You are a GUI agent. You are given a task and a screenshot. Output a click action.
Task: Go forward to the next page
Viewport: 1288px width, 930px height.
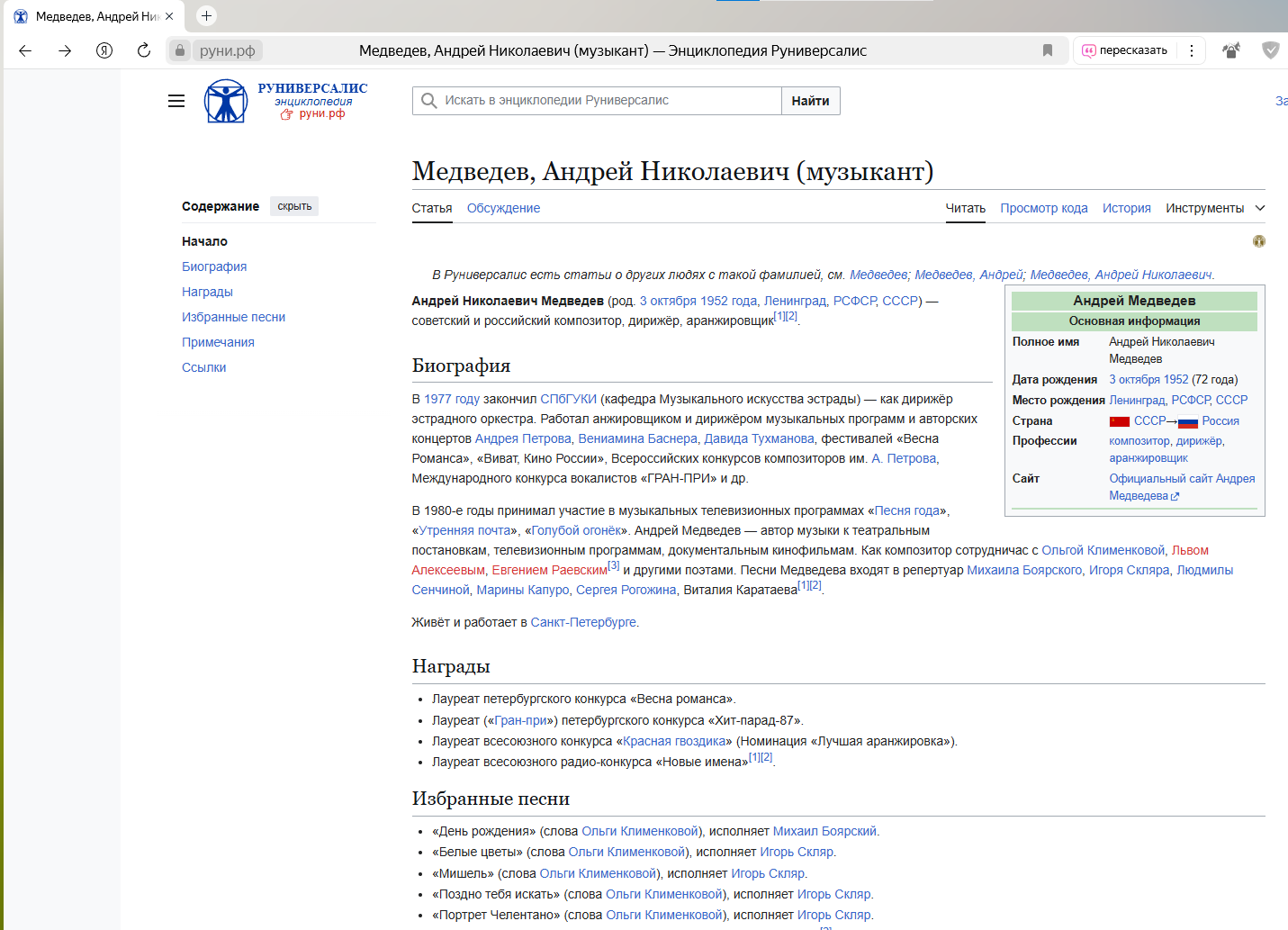point(65,50)
